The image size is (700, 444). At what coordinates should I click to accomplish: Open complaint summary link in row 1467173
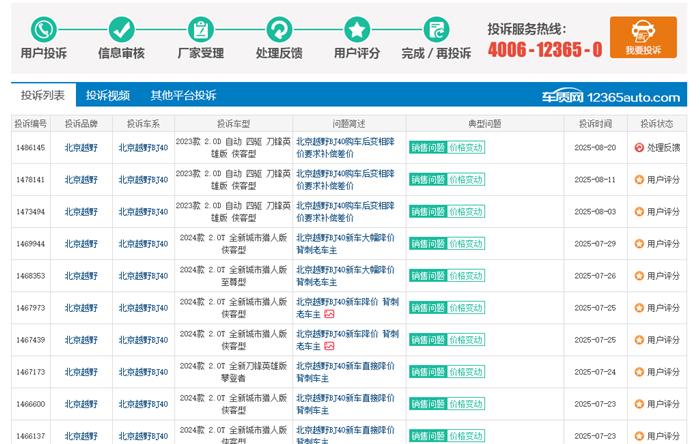point(345,372)
